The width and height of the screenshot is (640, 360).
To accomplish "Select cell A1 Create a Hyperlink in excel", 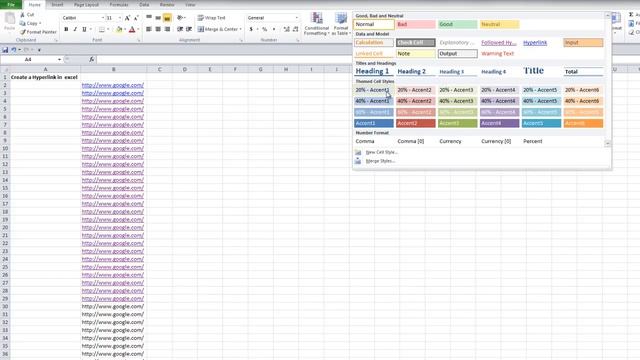I will pyautogui.click(x=45, y=77).
